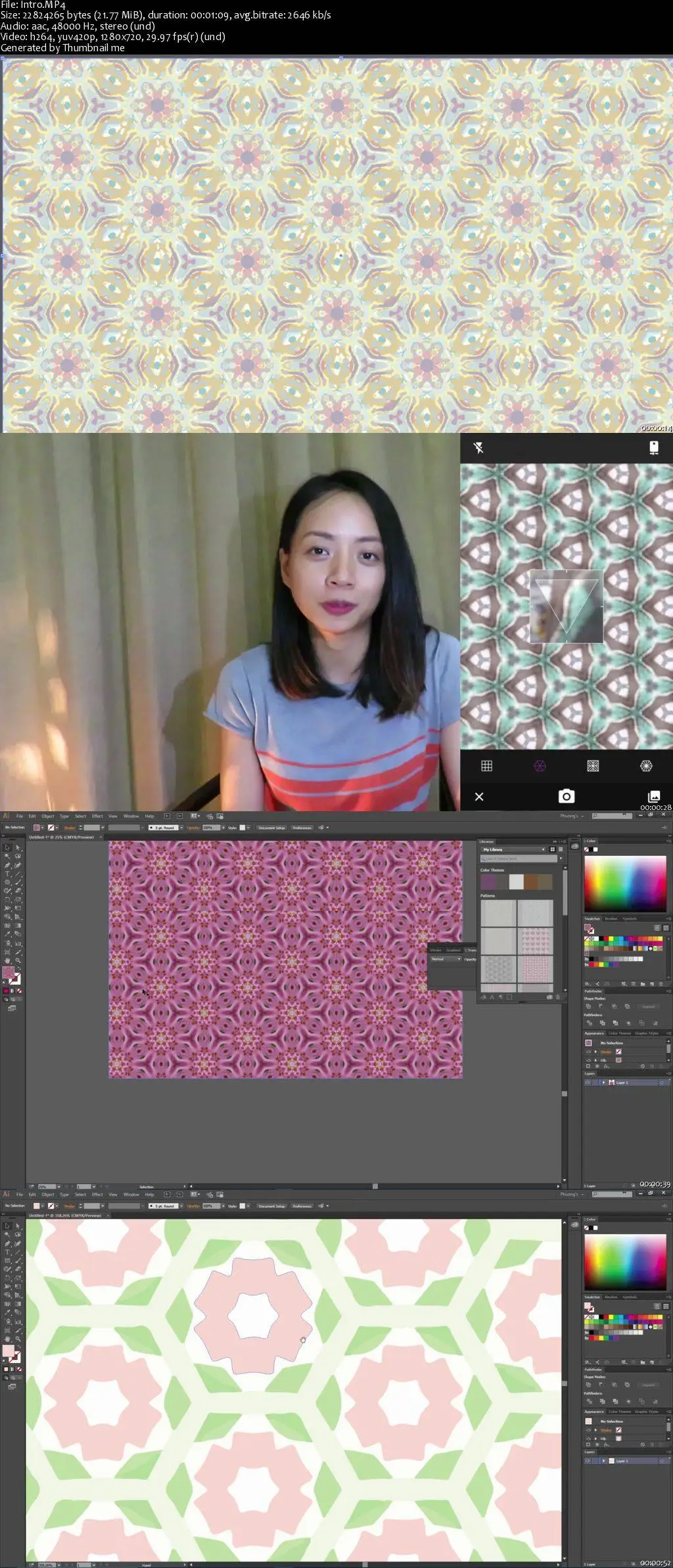673x1568 pixels.
Task: Tap camera shutter button in phone app
Action: pos(567,796)
